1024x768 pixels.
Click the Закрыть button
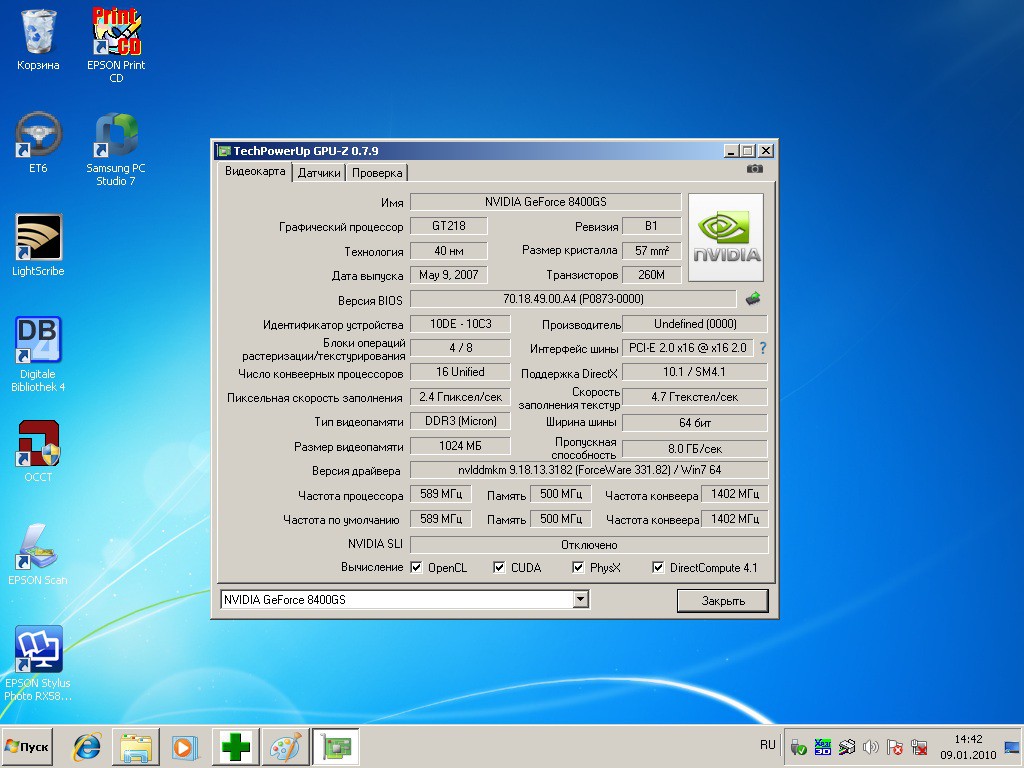pos(722,601)
